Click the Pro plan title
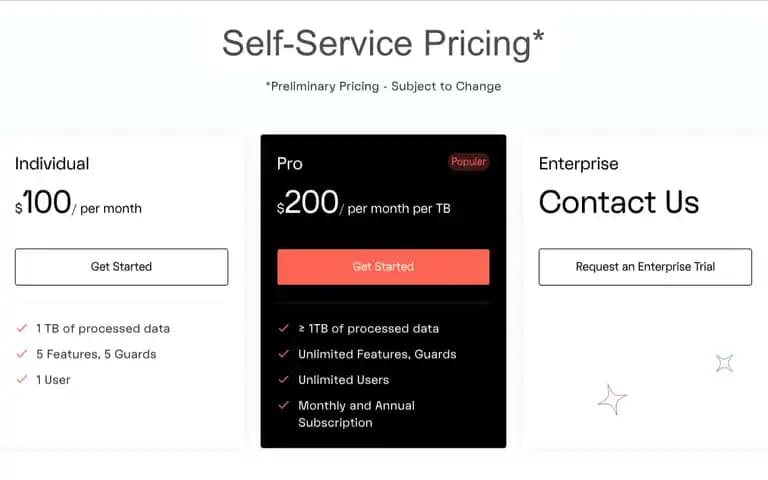The image size is (768, 480). [x=289, y=164]
